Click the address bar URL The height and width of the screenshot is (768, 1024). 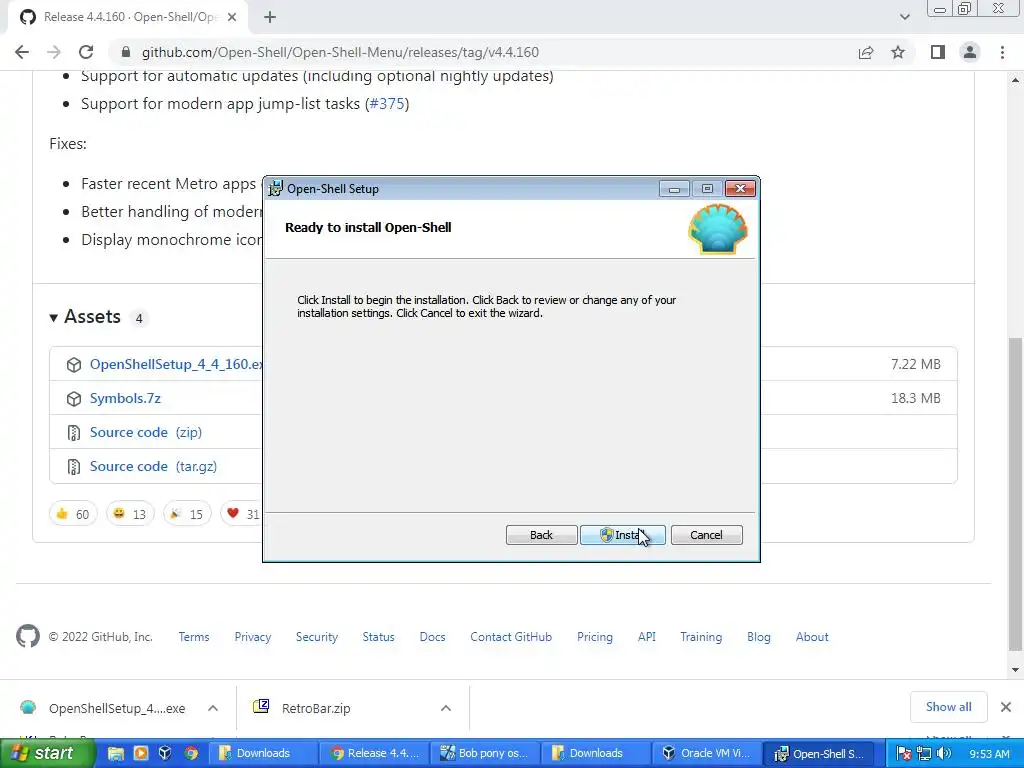coord(340,52)
